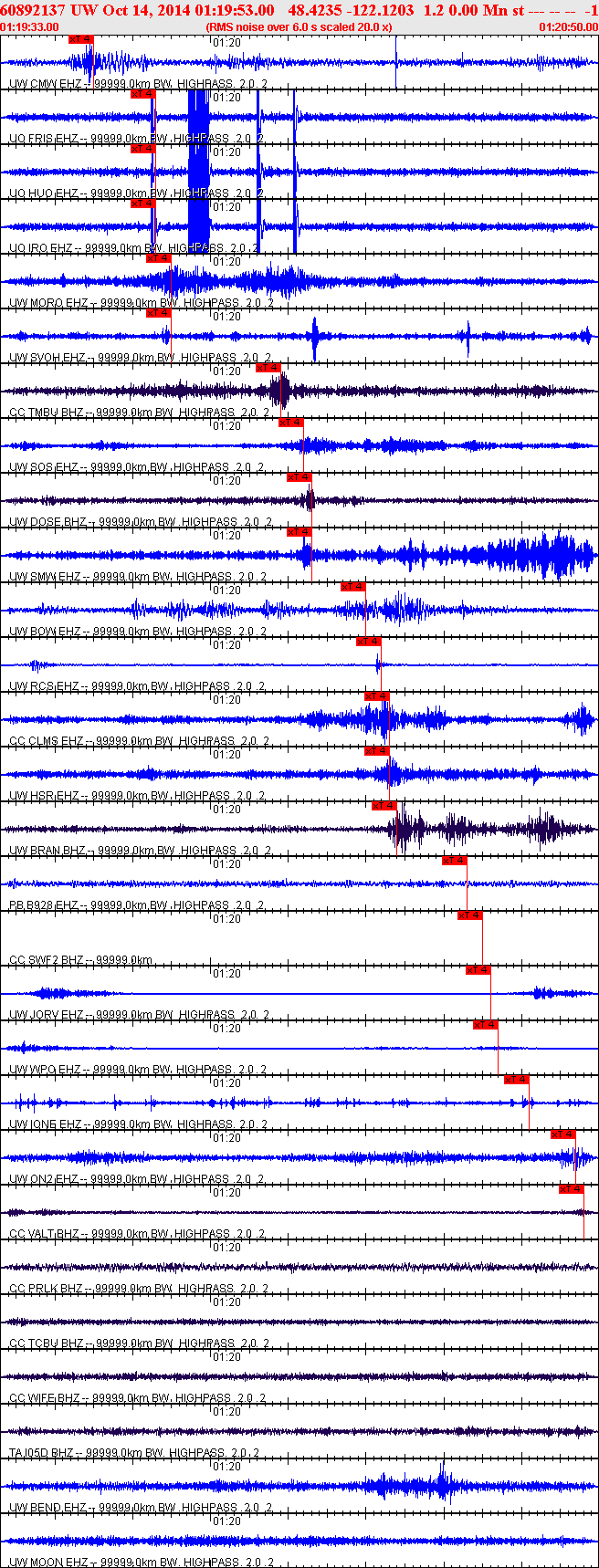Click the red pick flag on the UW MORO trace
The height and width of the screenshot is (1568, 599).
coord(159,258)
